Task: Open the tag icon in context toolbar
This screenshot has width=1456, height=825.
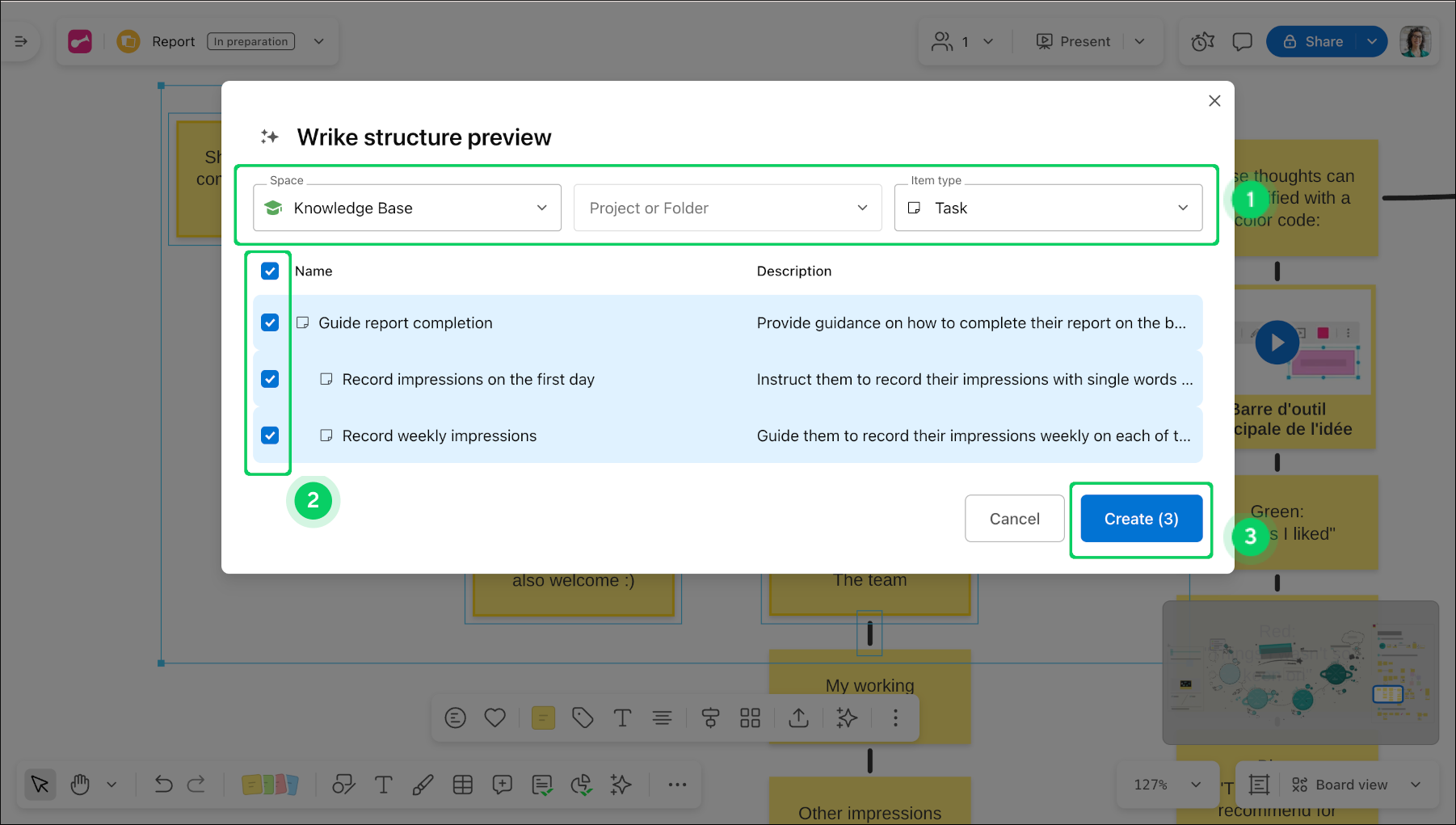Action: tap(583, 718)
